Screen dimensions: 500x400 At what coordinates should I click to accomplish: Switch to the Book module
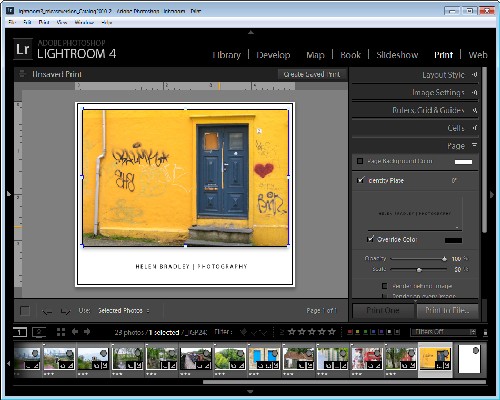pos(350,55)
